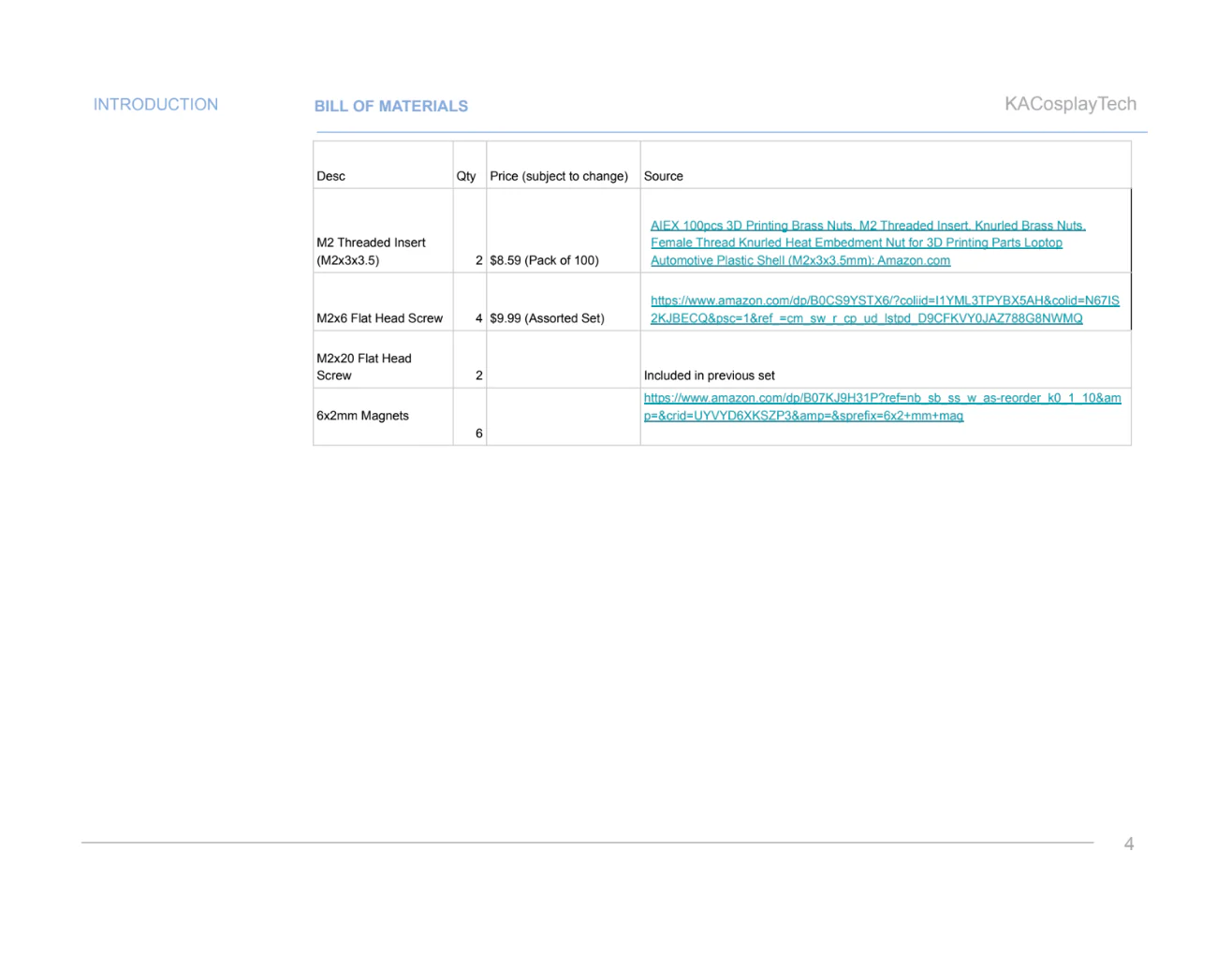This screenshot has height=955, width=1232.
Task: Click the KACosplayTech header text
Action: 1070,104
